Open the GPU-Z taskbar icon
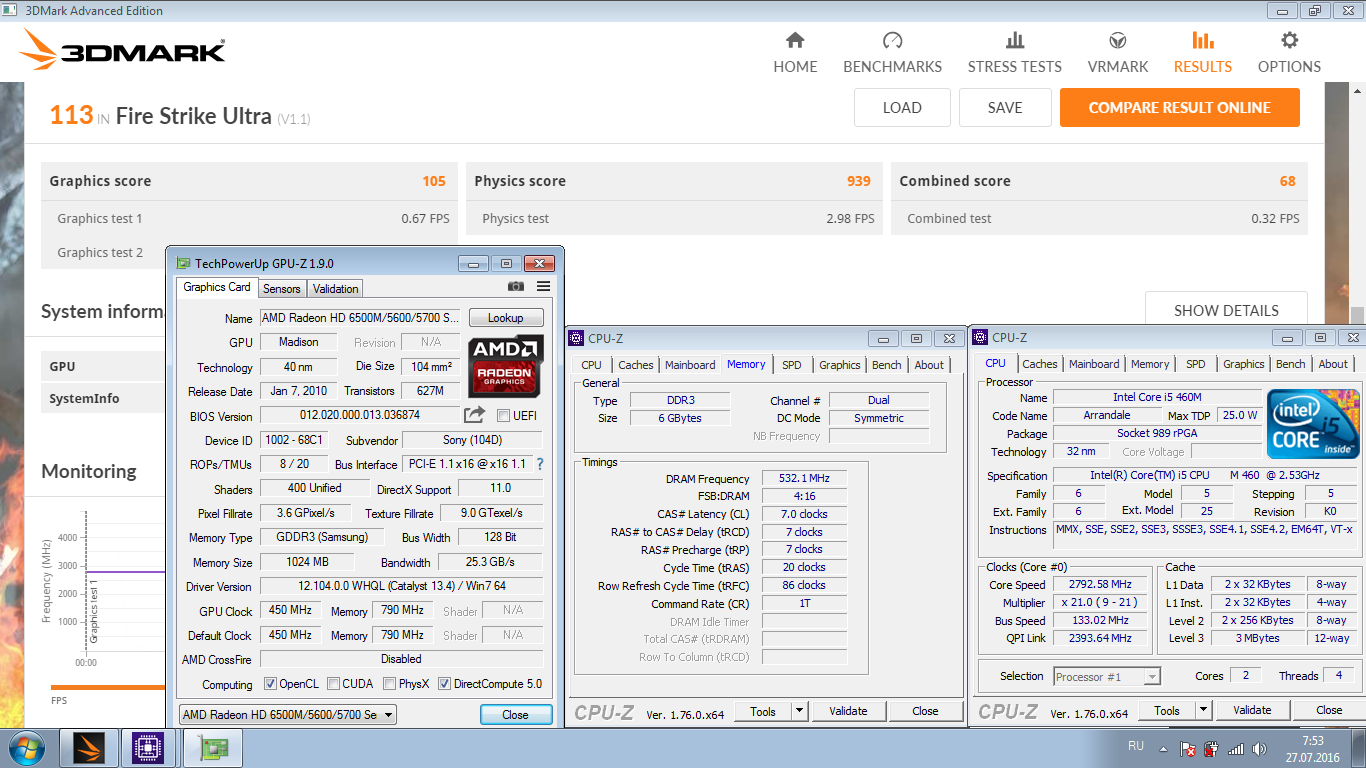This screenshot has height=768, width=1366. pyautogui.click(x=212, y=748)
